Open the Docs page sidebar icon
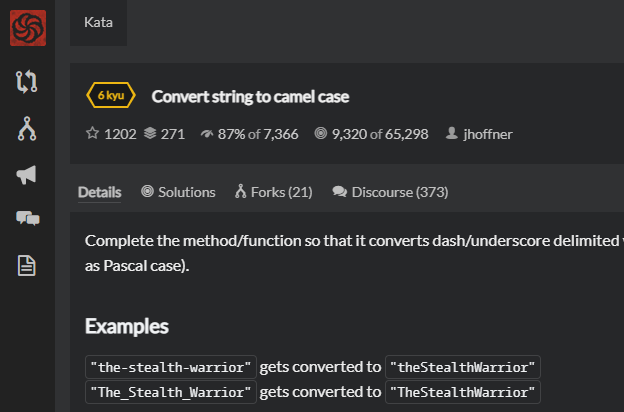Image resolution: width=624 pixels, height=412 pixels. (27, 266)
